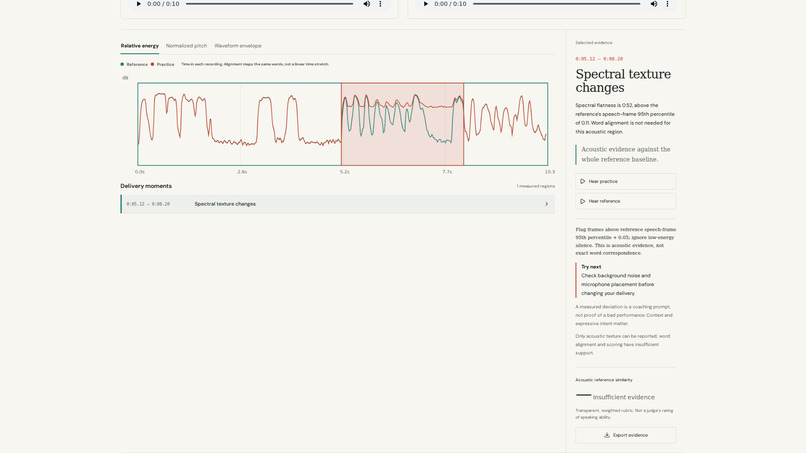
Task: Seek within the right audio progress bar
Action: [x=557, y=4]
